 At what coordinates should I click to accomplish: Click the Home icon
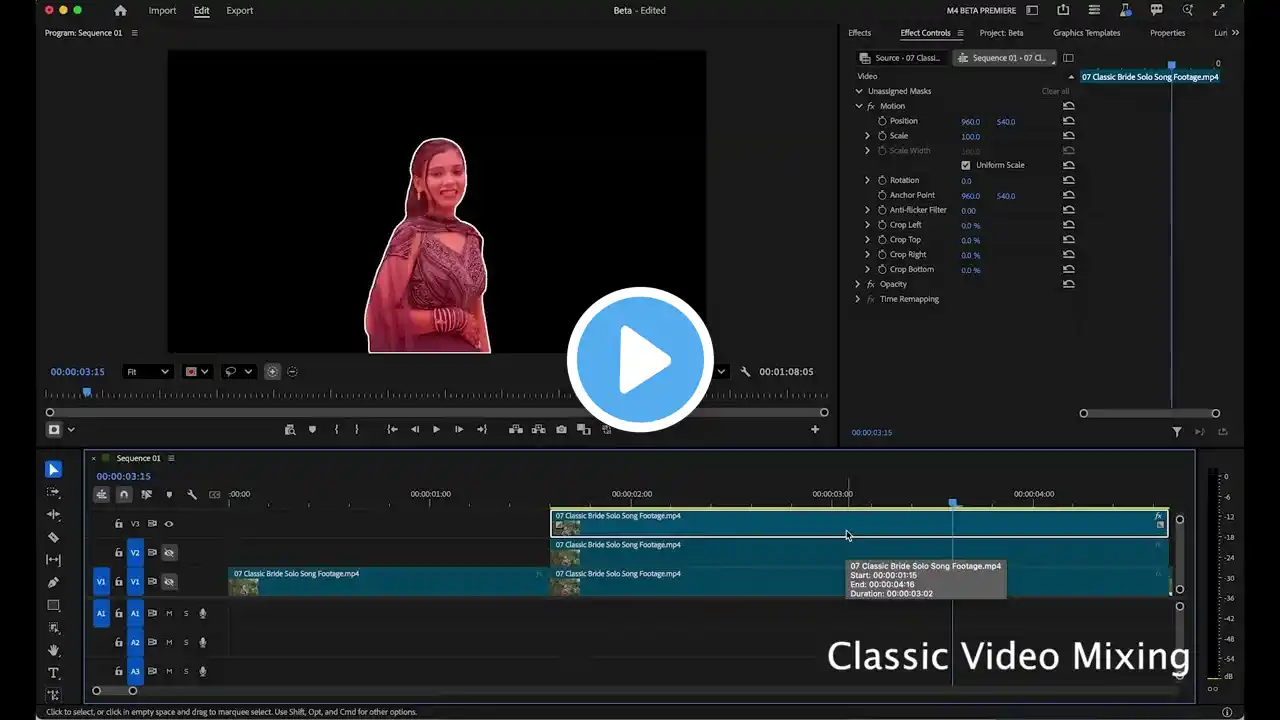click(x=121, y=11)
